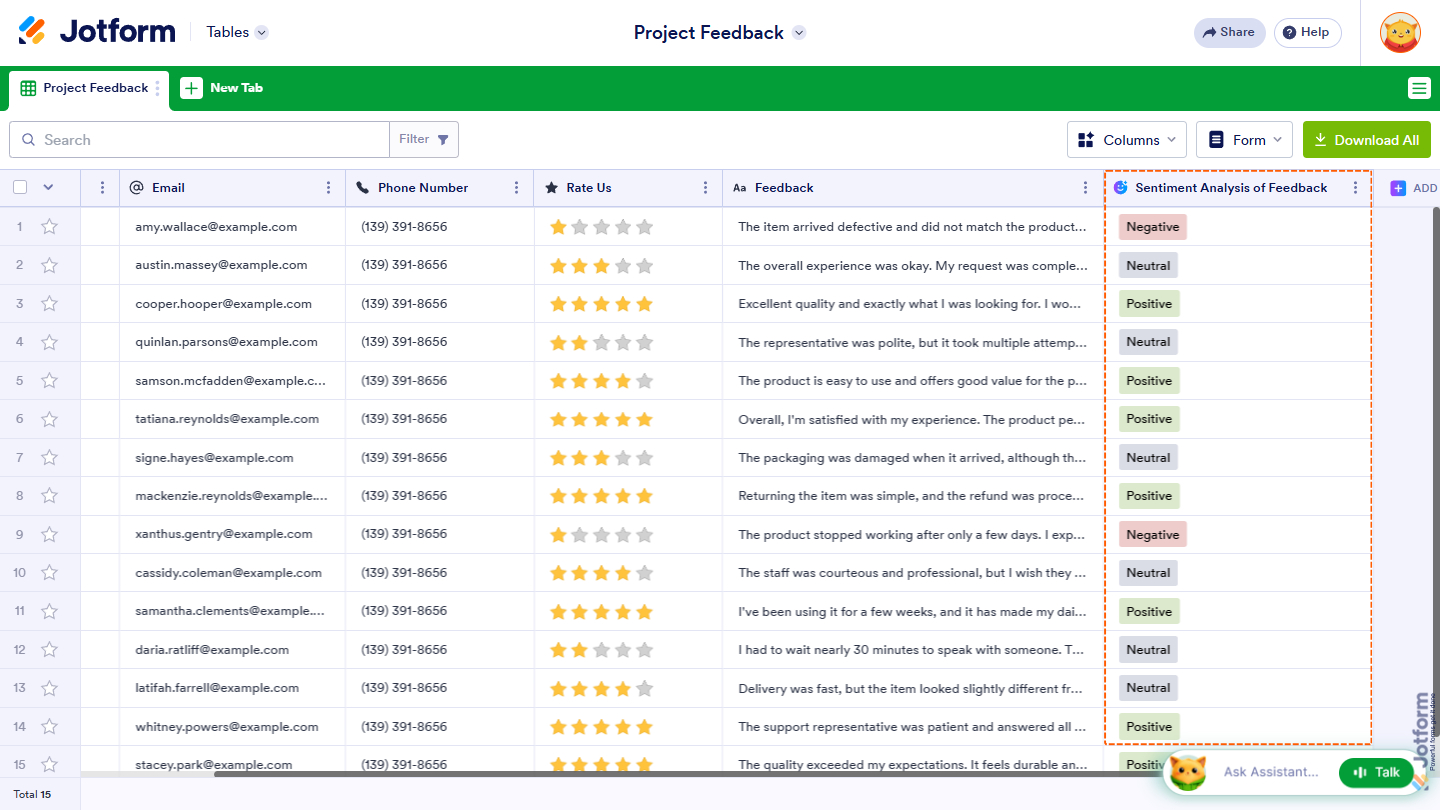1440x810 pixels.
Task: Open Phone Number column options menu
Action: point(516,188)
